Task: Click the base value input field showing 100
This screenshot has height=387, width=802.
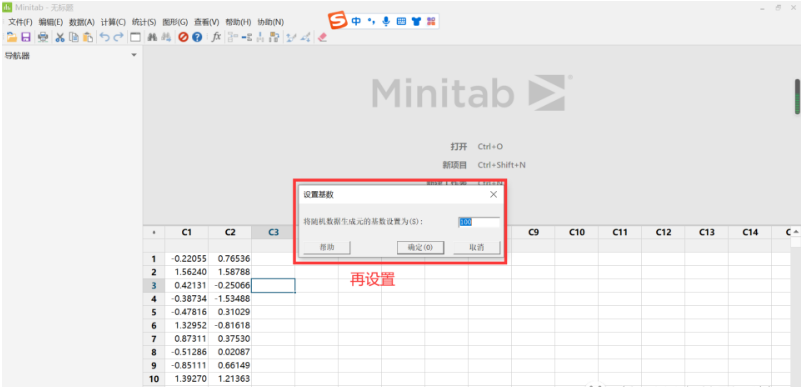Action: (x=479, y=222)
